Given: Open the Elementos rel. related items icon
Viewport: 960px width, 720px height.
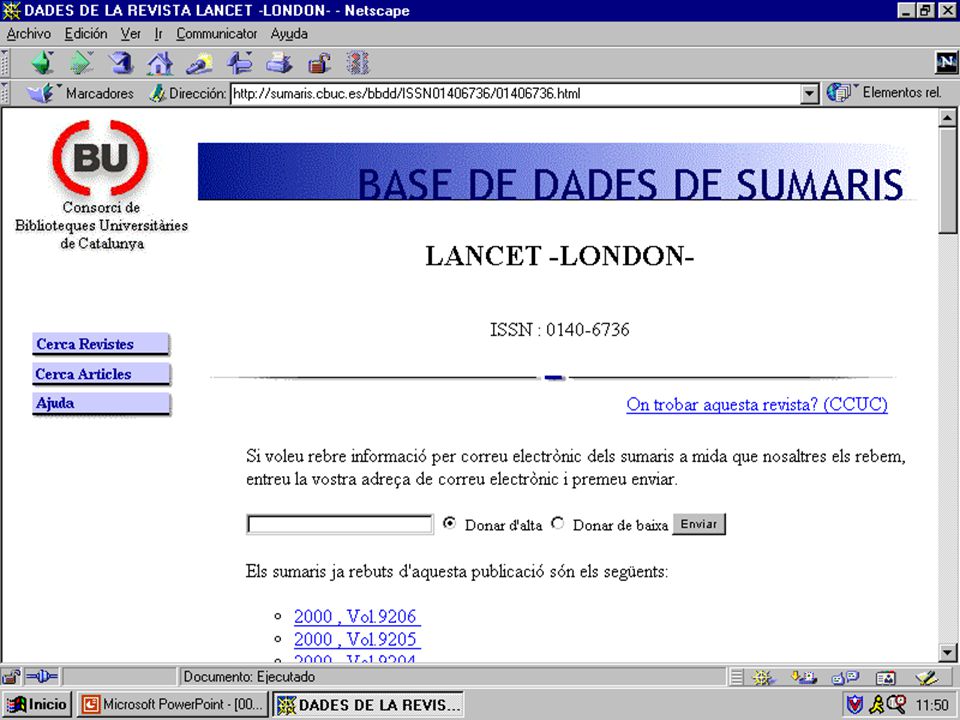Looking at the screenshot, I should point(839,92).
